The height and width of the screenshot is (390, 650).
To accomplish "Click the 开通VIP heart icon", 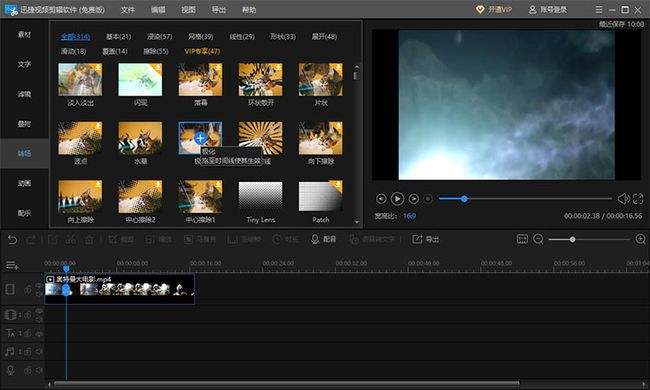I will (x=480, y=9).
